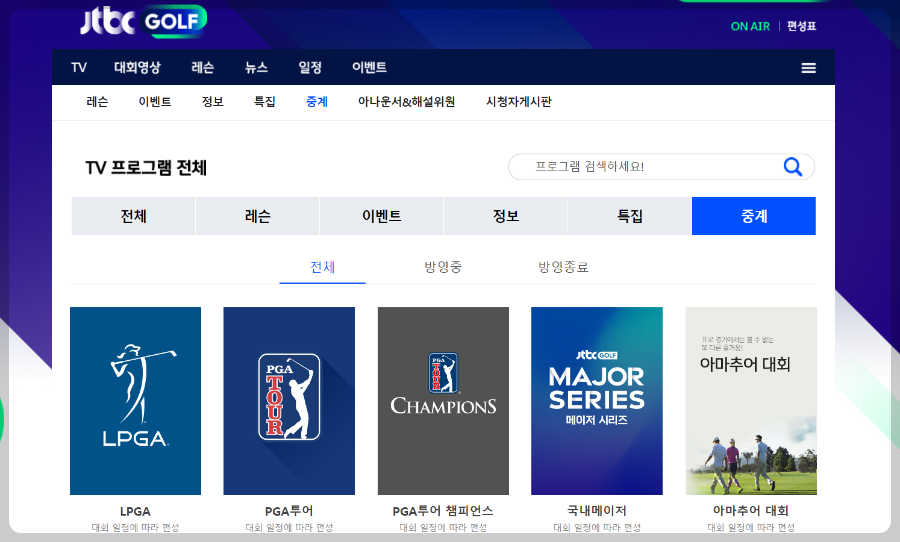Open the PGA Tour program thumbnail

[289, 401]
